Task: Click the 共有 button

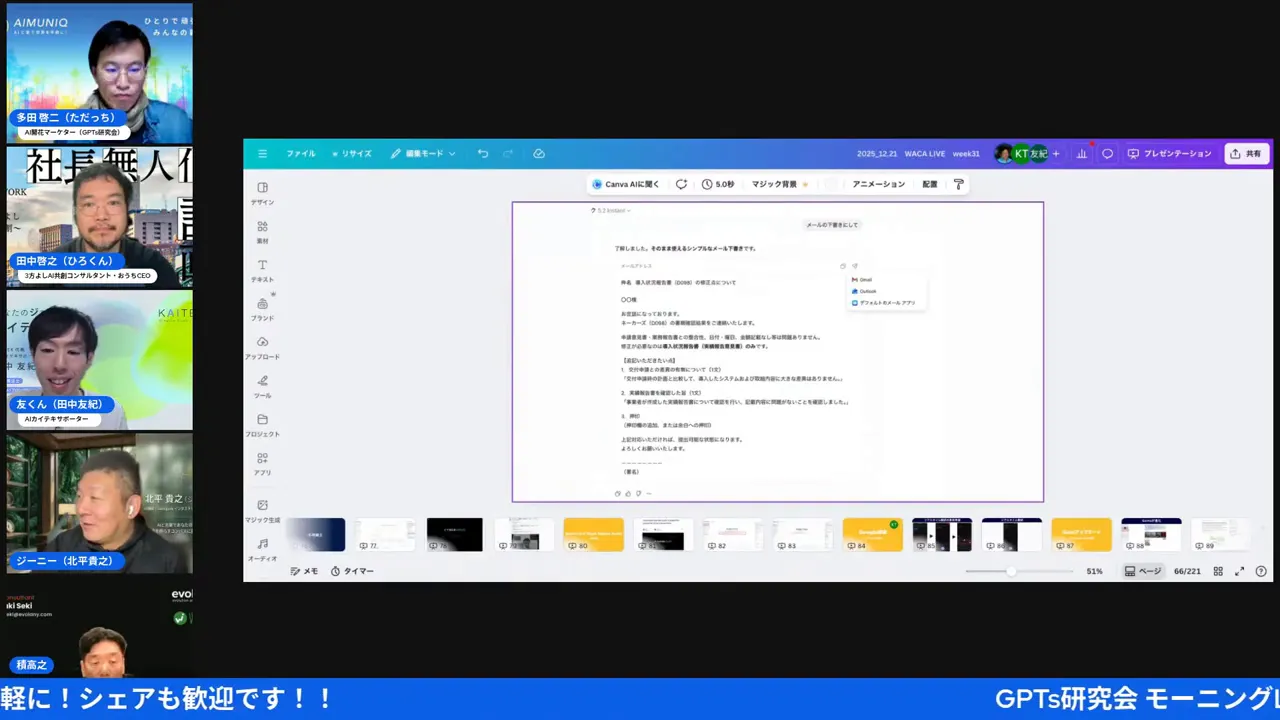Action: (x=1246, y=153)
